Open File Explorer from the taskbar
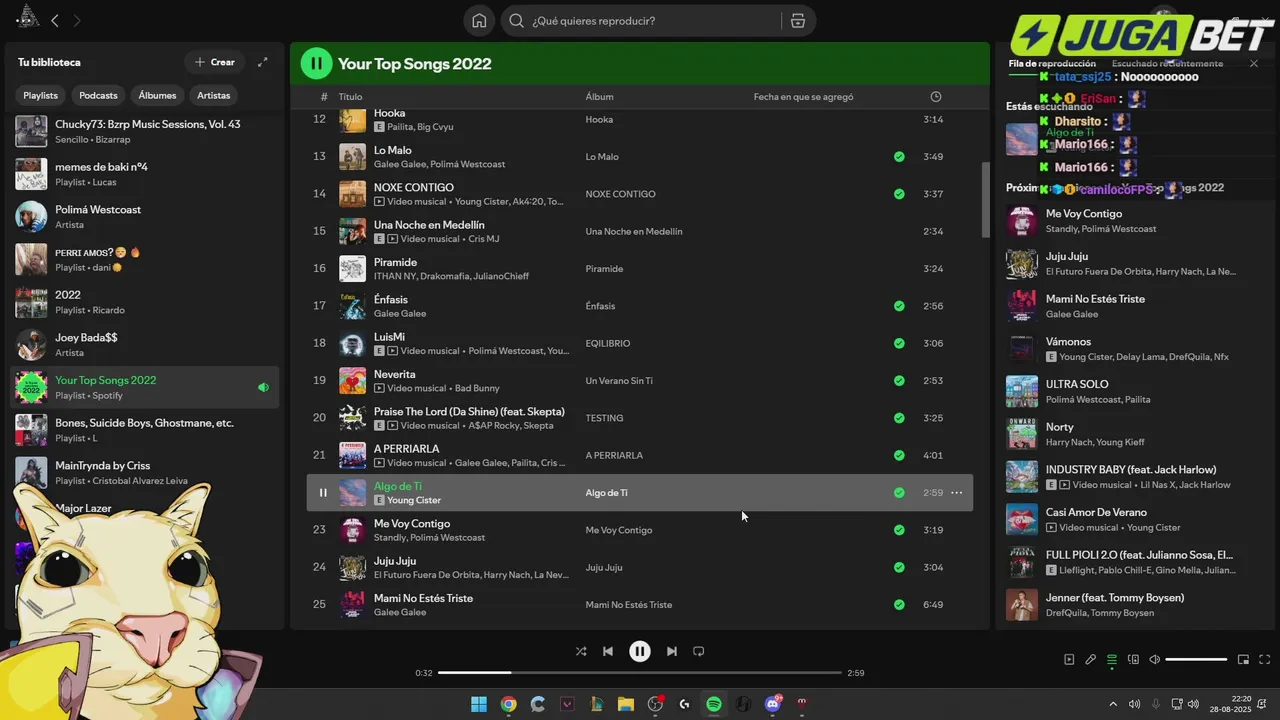The image size is (1280, 720). (625, 704)
